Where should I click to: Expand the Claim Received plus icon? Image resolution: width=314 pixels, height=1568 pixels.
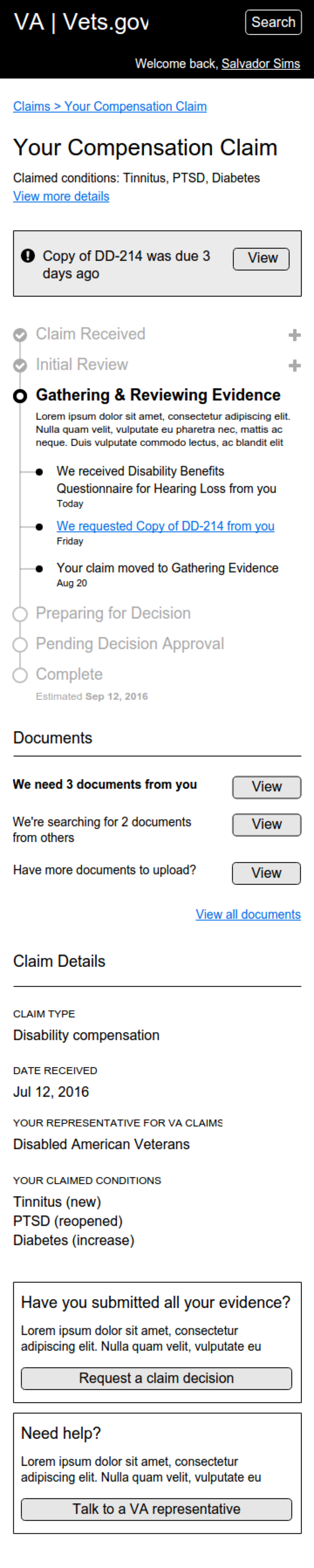click(294, 335)
